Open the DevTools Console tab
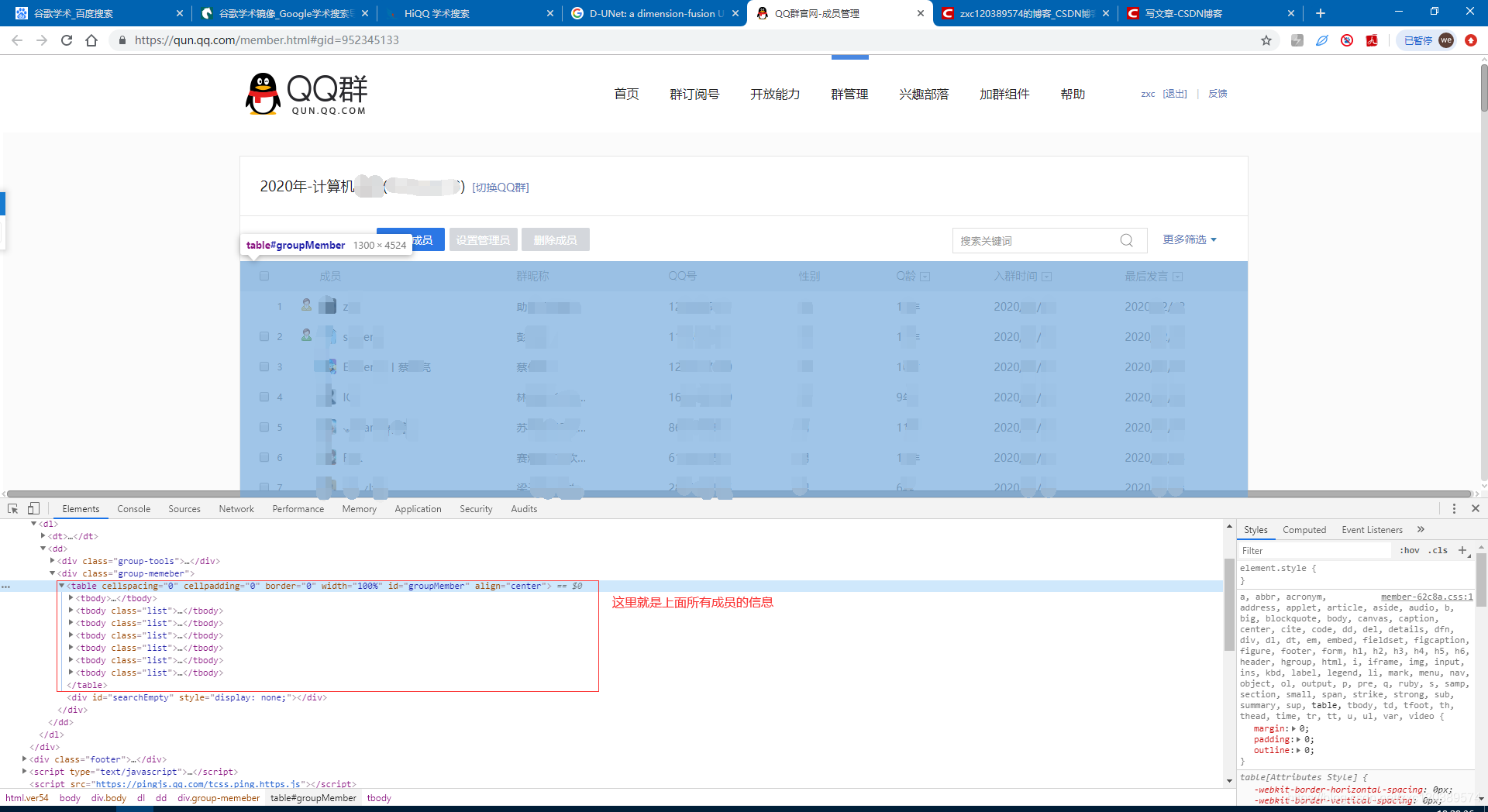 [x=134, y=509]
